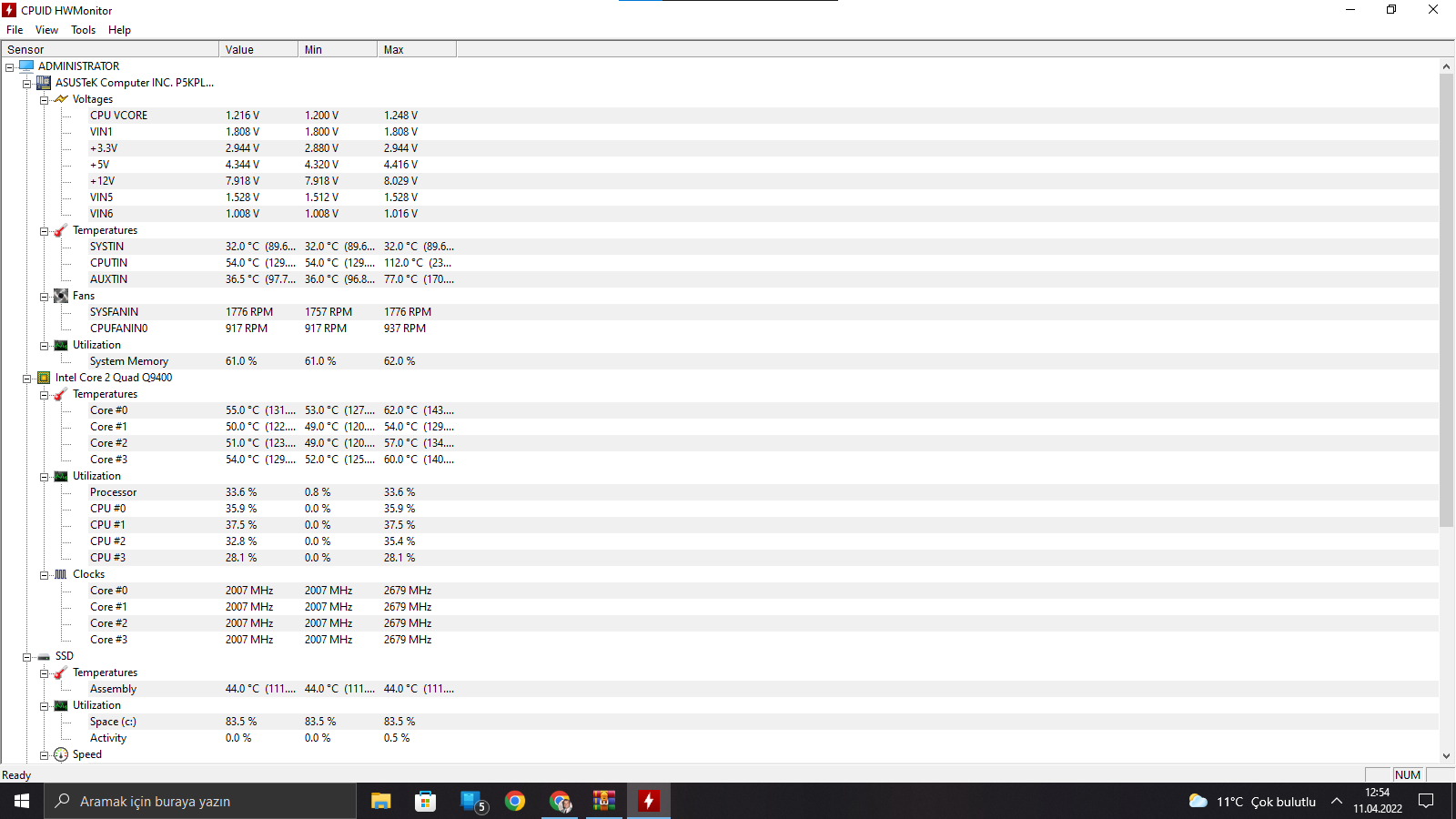Open the Help menu
The height and width of the screenshot is (819, 1456).
click(x=119, y=30)
